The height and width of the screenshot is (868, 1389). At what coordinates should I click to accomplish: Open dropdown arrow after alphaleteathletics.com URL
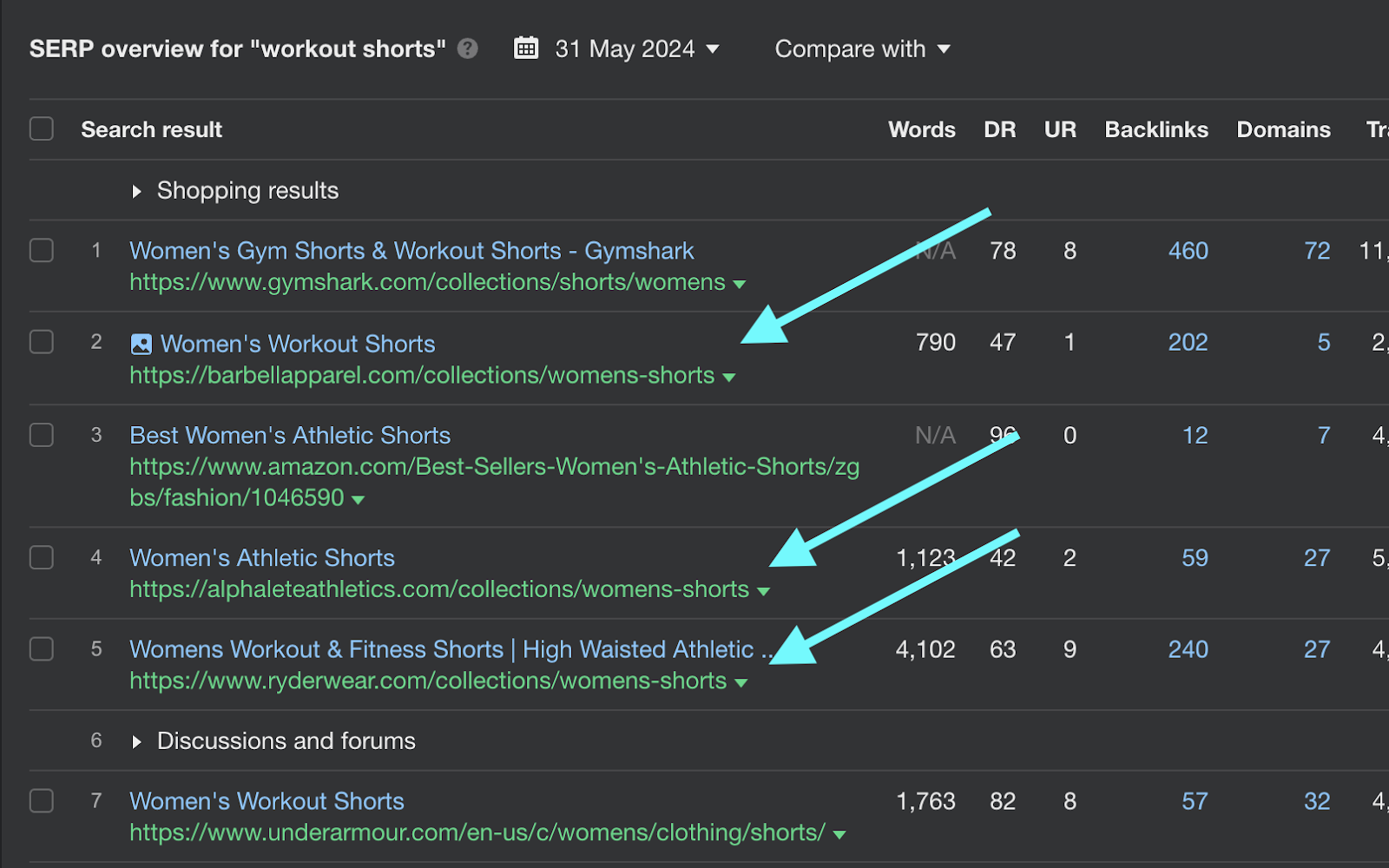click(764, 591)
